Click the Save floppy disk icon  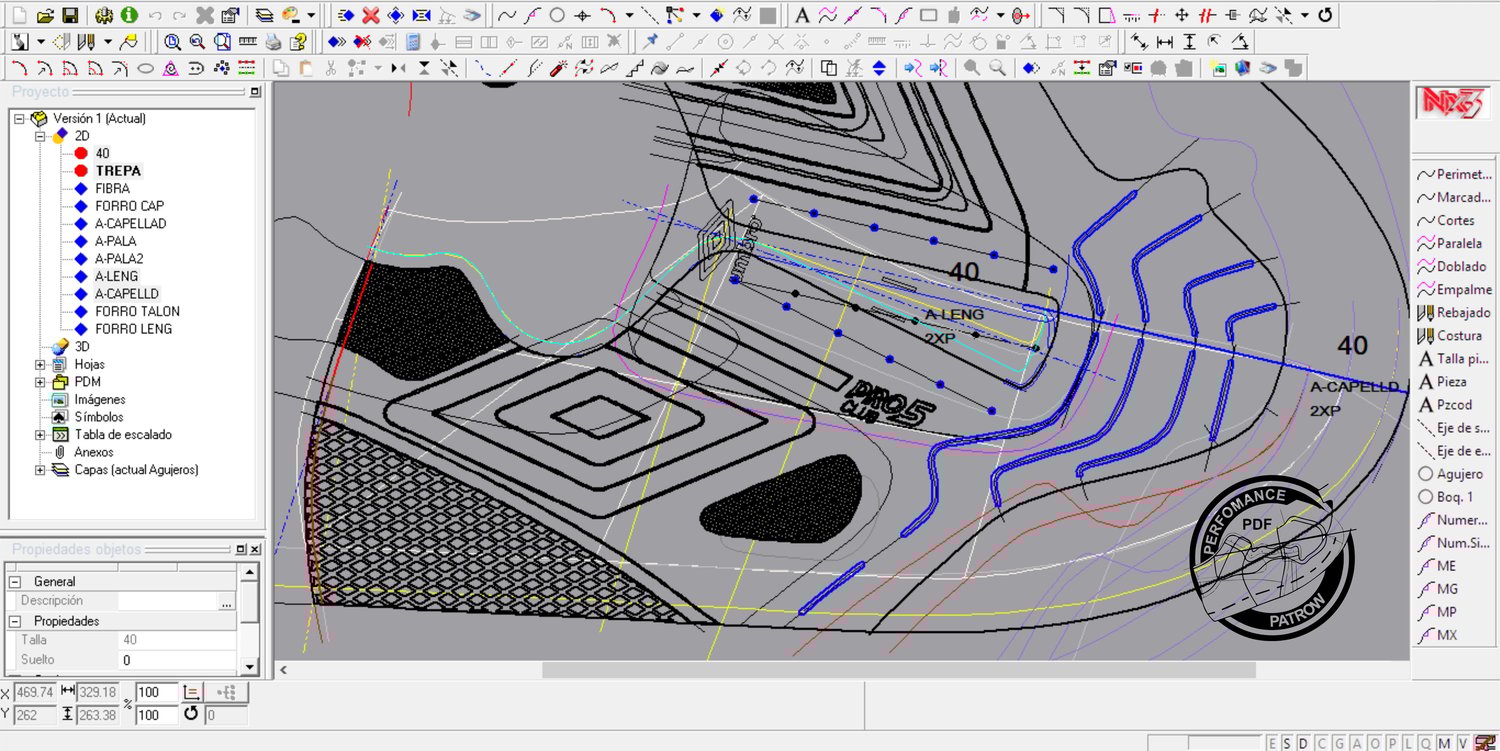[70, 15]
